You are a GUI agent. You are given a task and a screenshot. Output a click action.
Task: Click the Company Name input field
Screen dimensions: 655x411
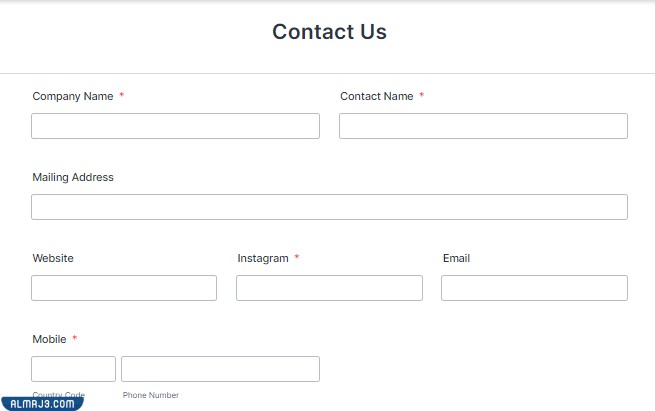[x=175, y=126]
